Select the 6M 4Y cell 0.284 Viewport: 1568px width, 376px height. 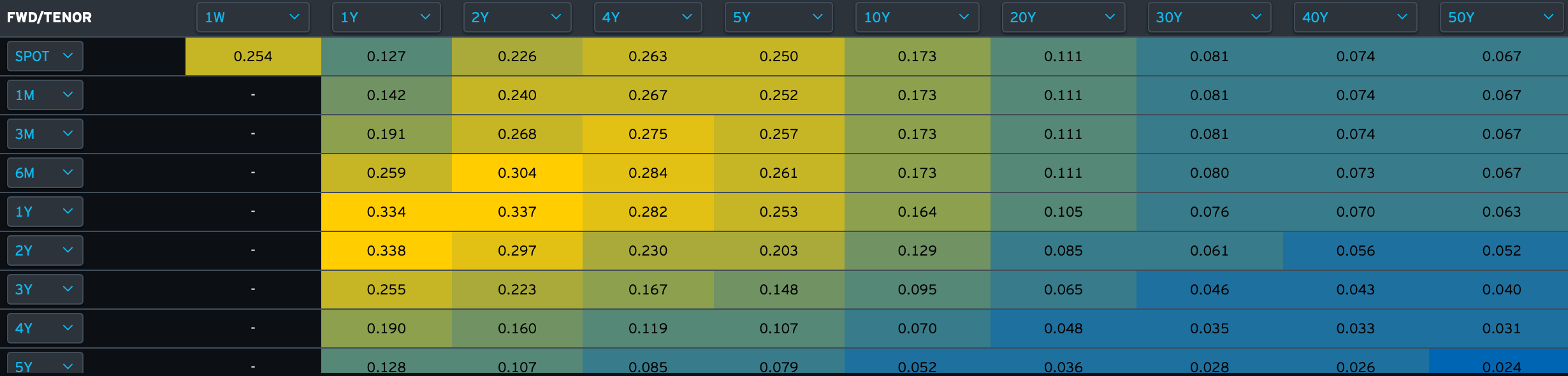[648, 173]
